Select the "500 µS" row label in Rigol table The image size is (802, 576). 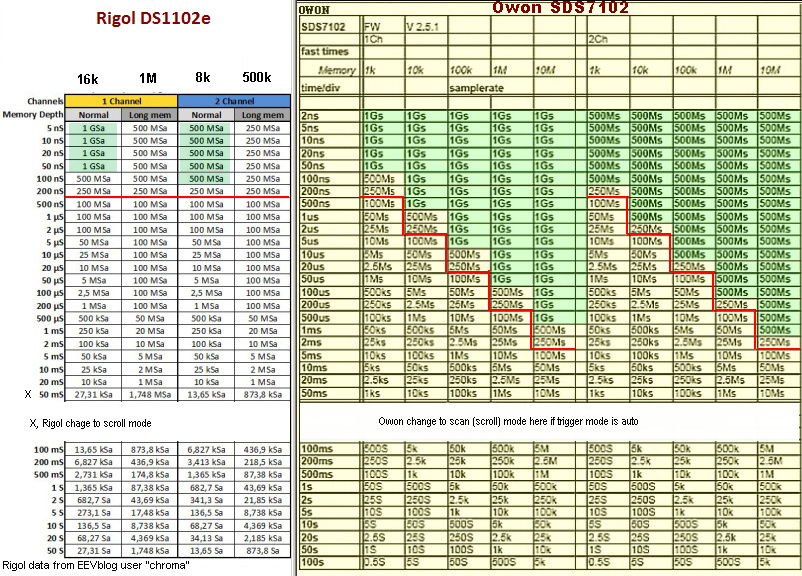click(x=50, y=318)
